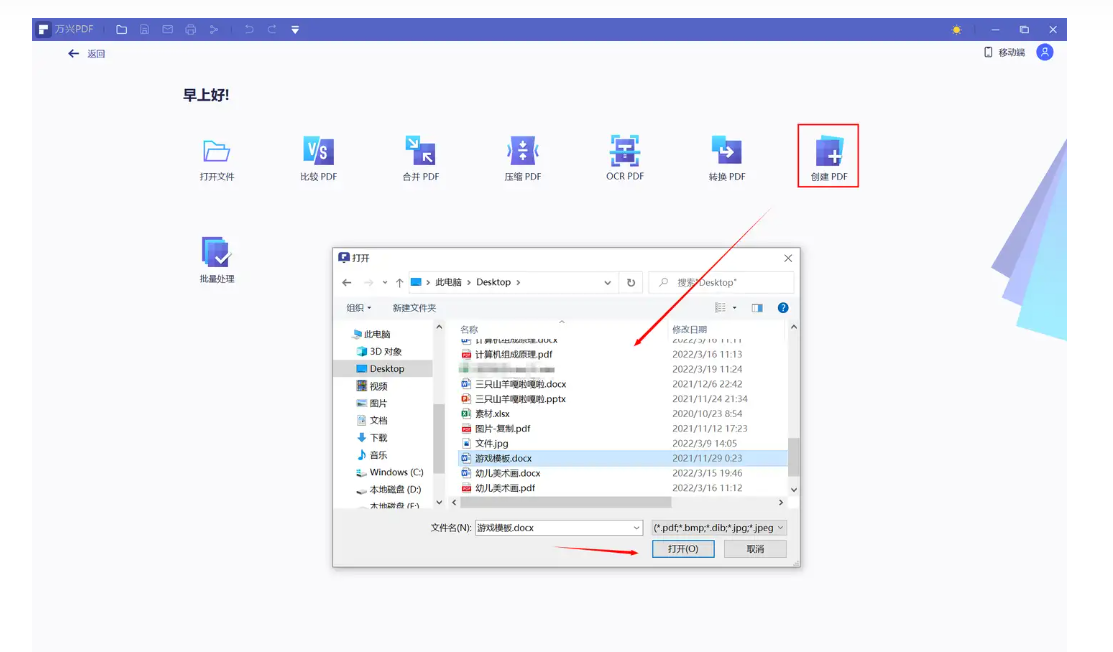Click the 打开(O) button to open file

683,548
